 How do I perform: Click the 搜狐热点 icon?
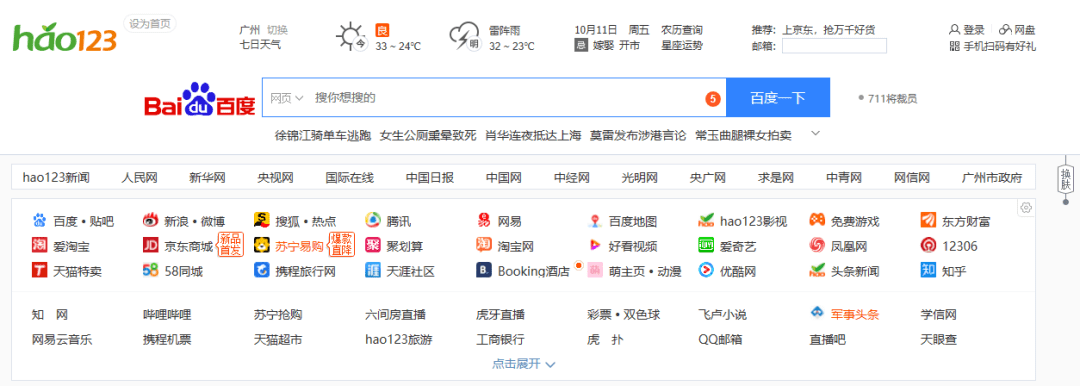click(261, 221)
